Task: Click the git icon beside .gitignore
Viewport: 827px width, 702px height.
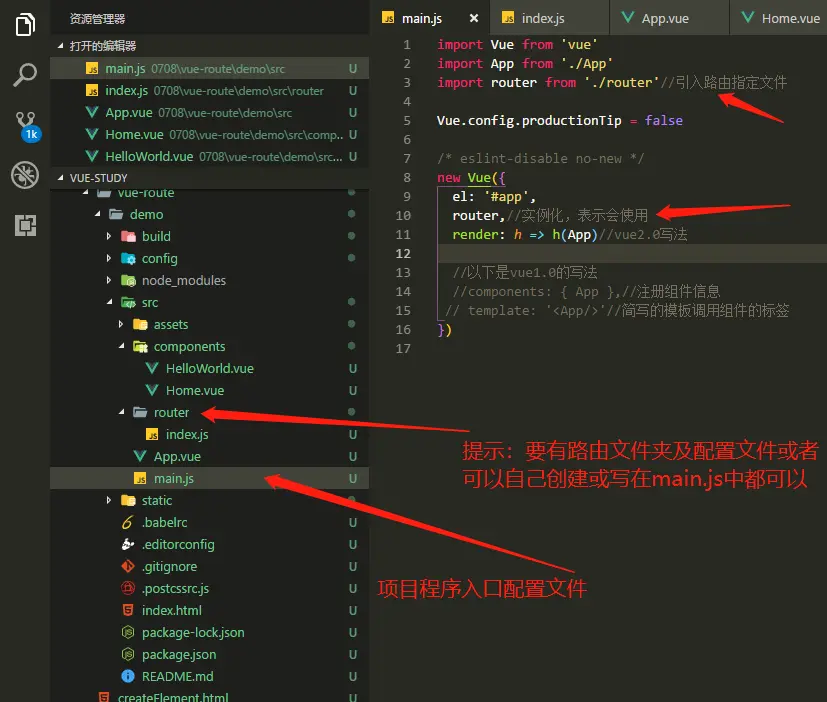Action: pos(128,566)
